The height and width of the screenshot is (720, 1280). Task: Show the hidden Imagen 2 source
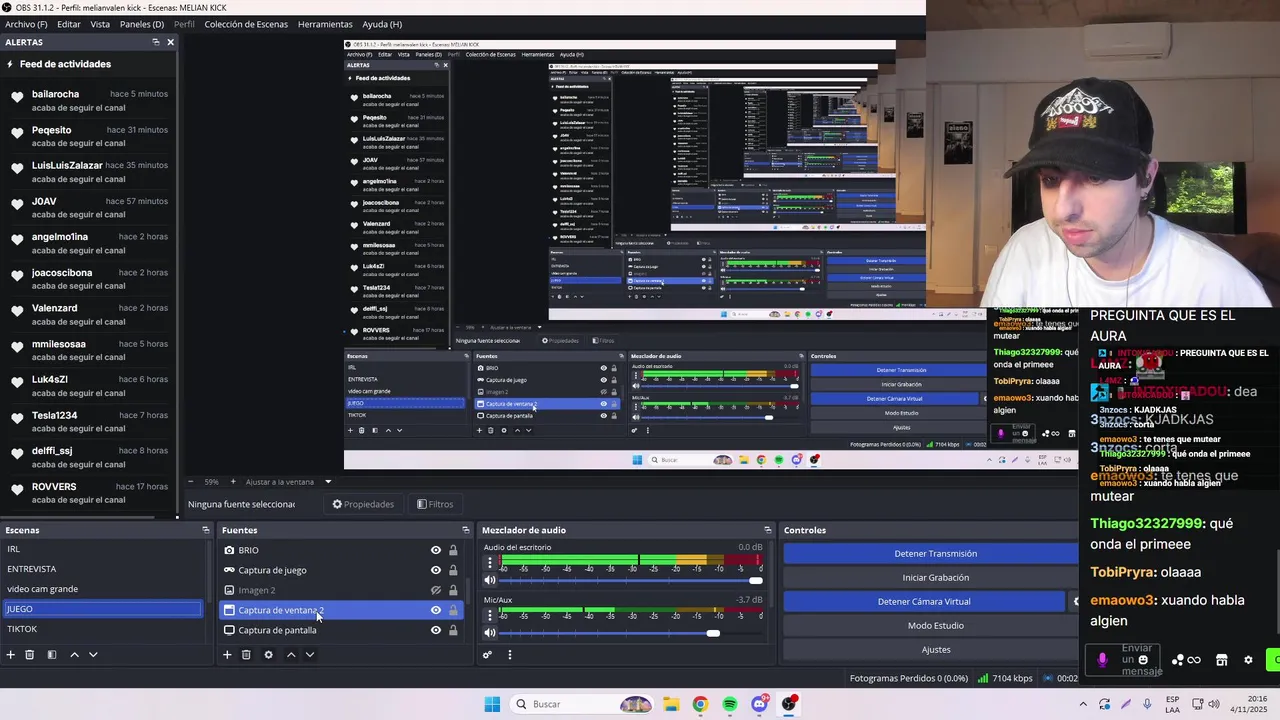point(436,590)
